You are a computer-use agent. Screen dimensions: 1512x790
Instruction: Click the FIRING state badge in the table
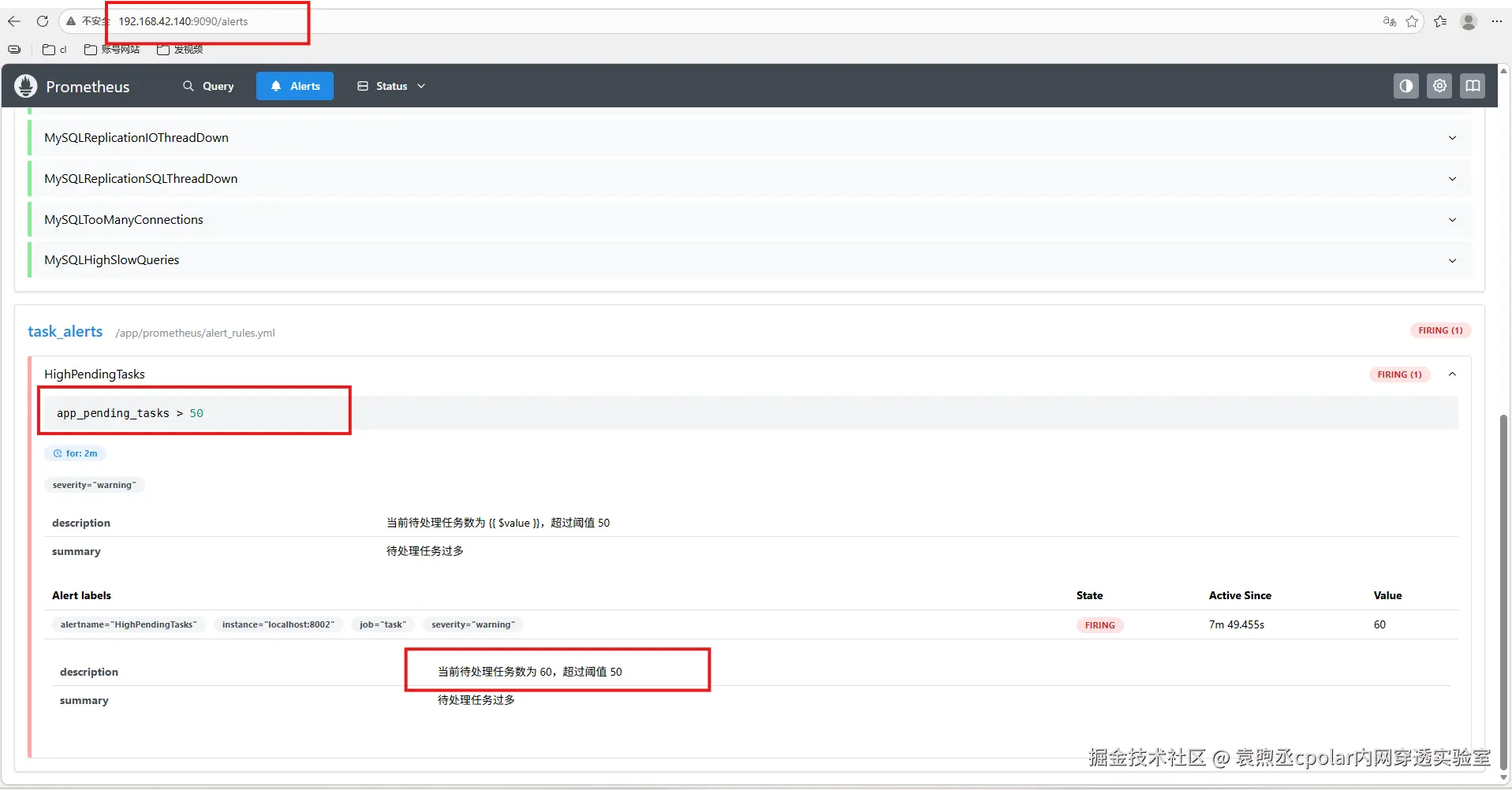1099,625
